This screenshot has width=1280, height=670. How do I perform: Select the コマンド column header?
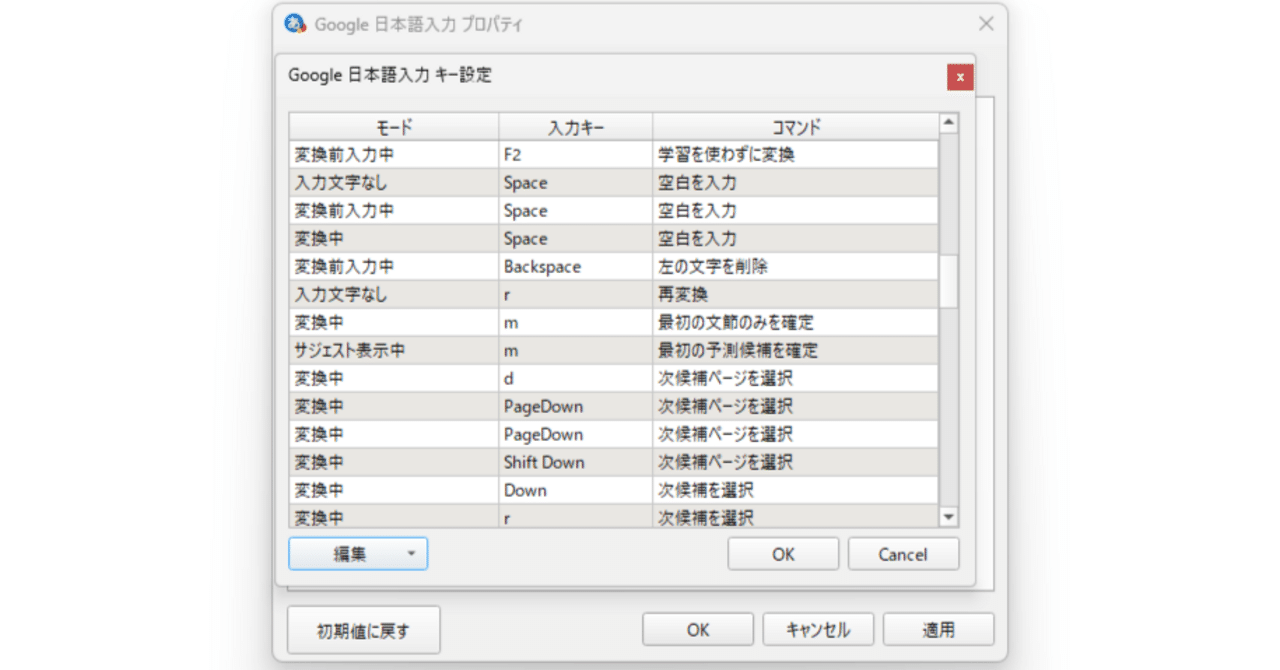[x=795, y=126]
